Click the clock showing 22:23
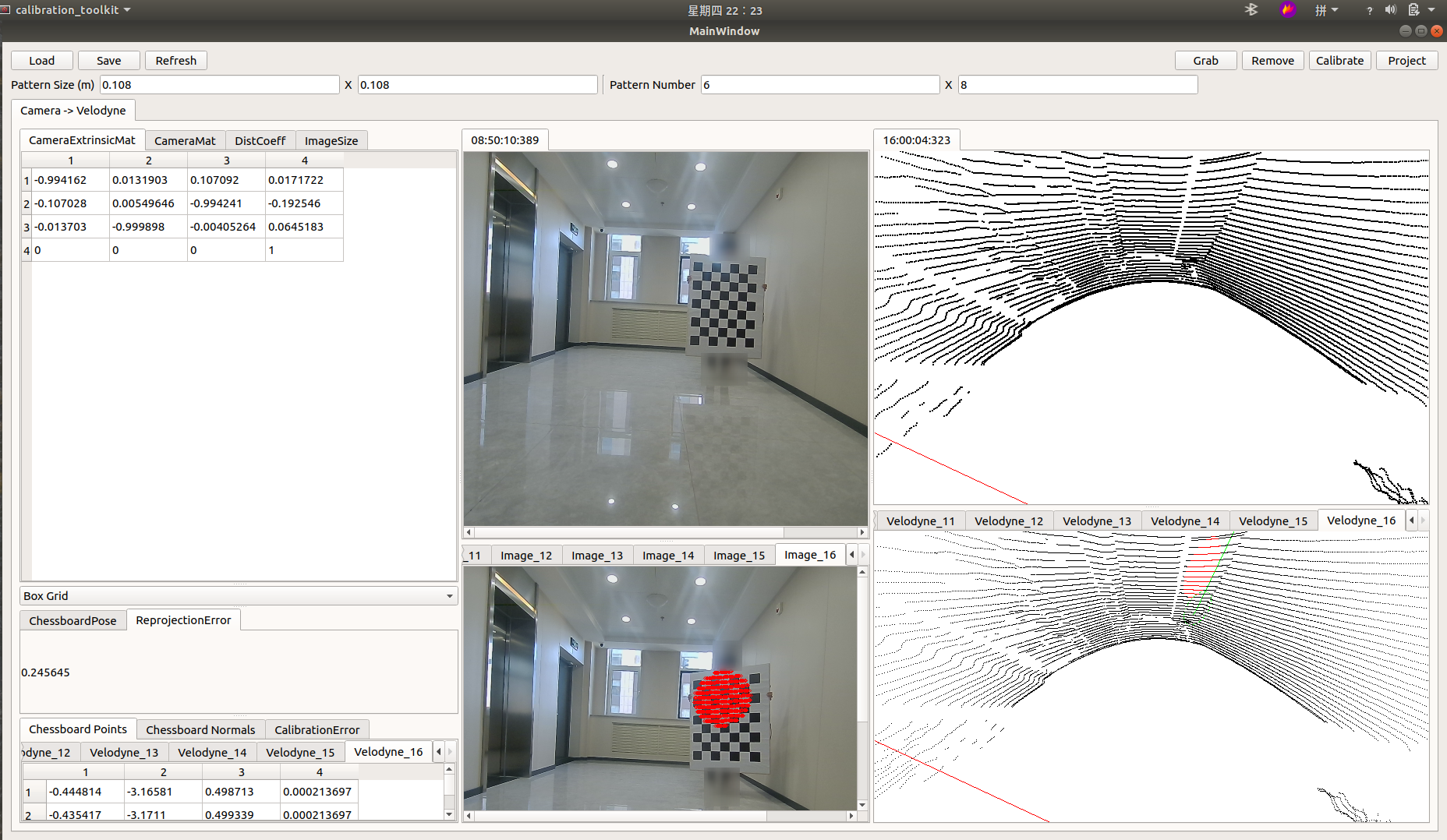1447x840 pixels. pyautogui.click(x=724, y=10)
